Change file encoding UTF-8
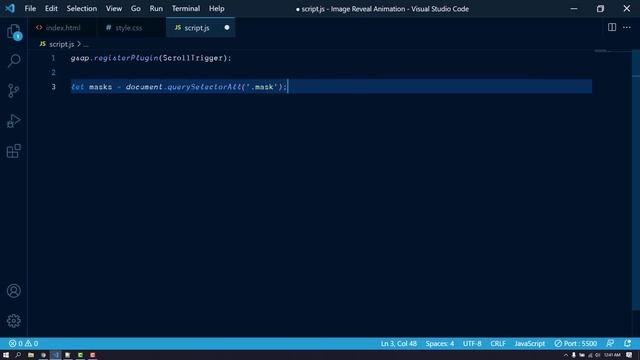640x360 pixels. point(472,344)
